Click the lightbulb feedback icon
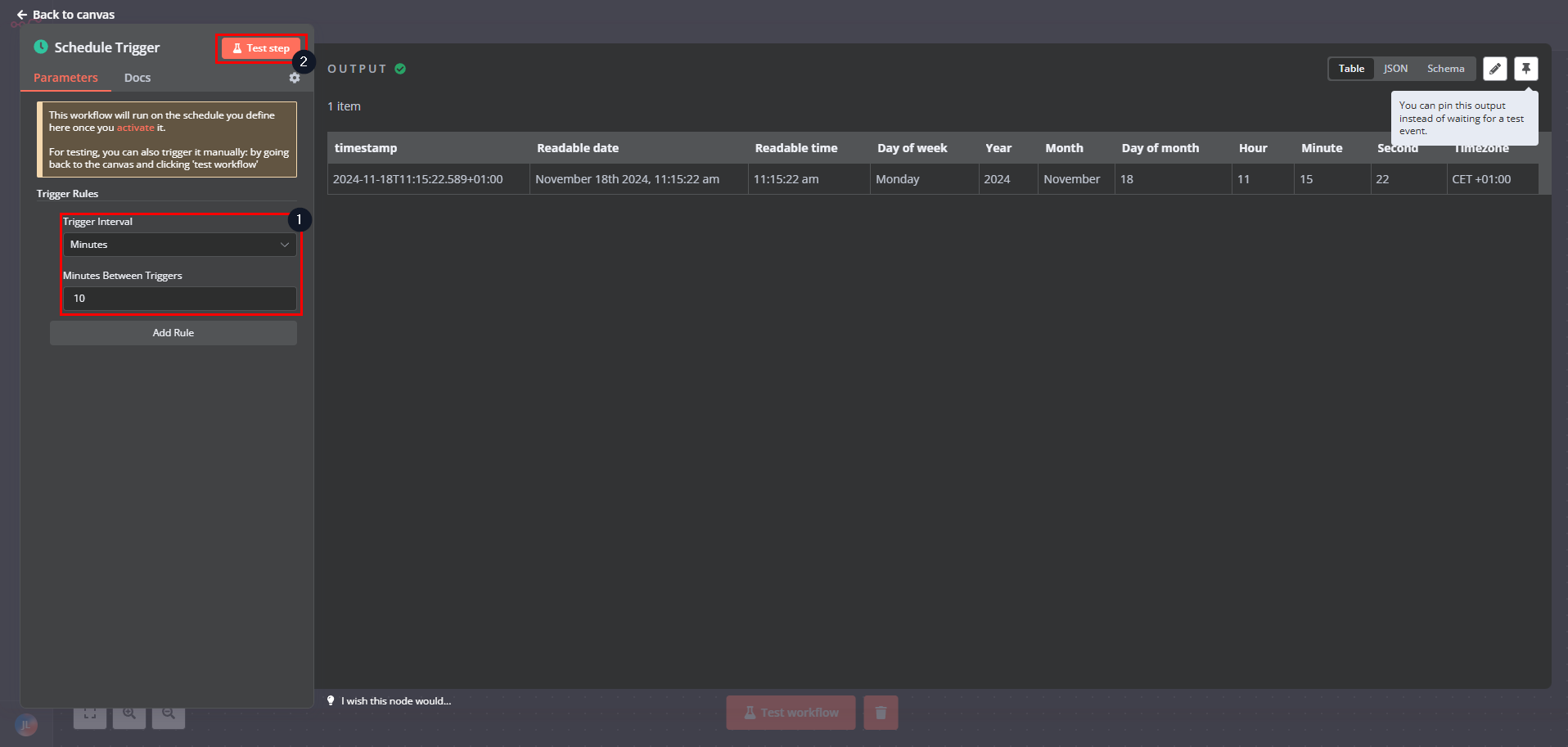 pyautogui.click(x=331, y=700)
